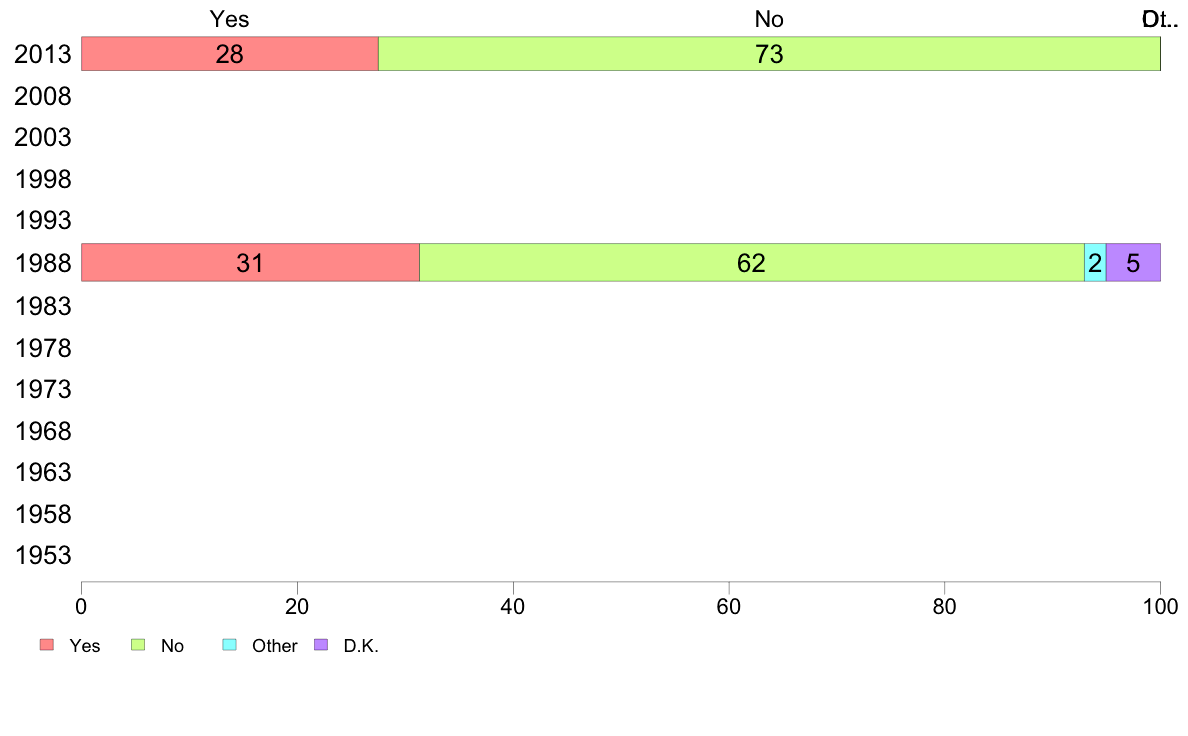This screenshot has height=736, width=1188.
Task: Select the 1988 Yes segment labeled 31
Action: [250, 263]
